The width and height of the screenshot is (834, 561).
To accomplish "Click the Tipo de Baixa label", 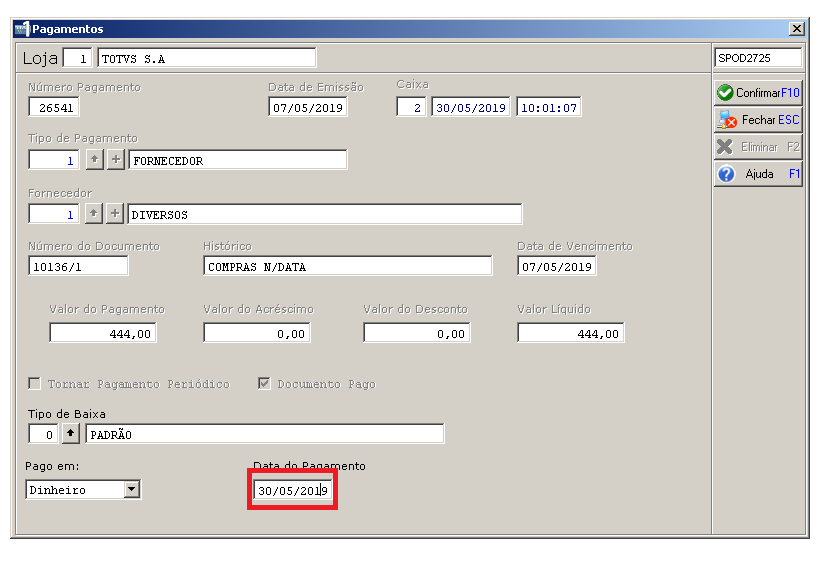I will point(66,414).
